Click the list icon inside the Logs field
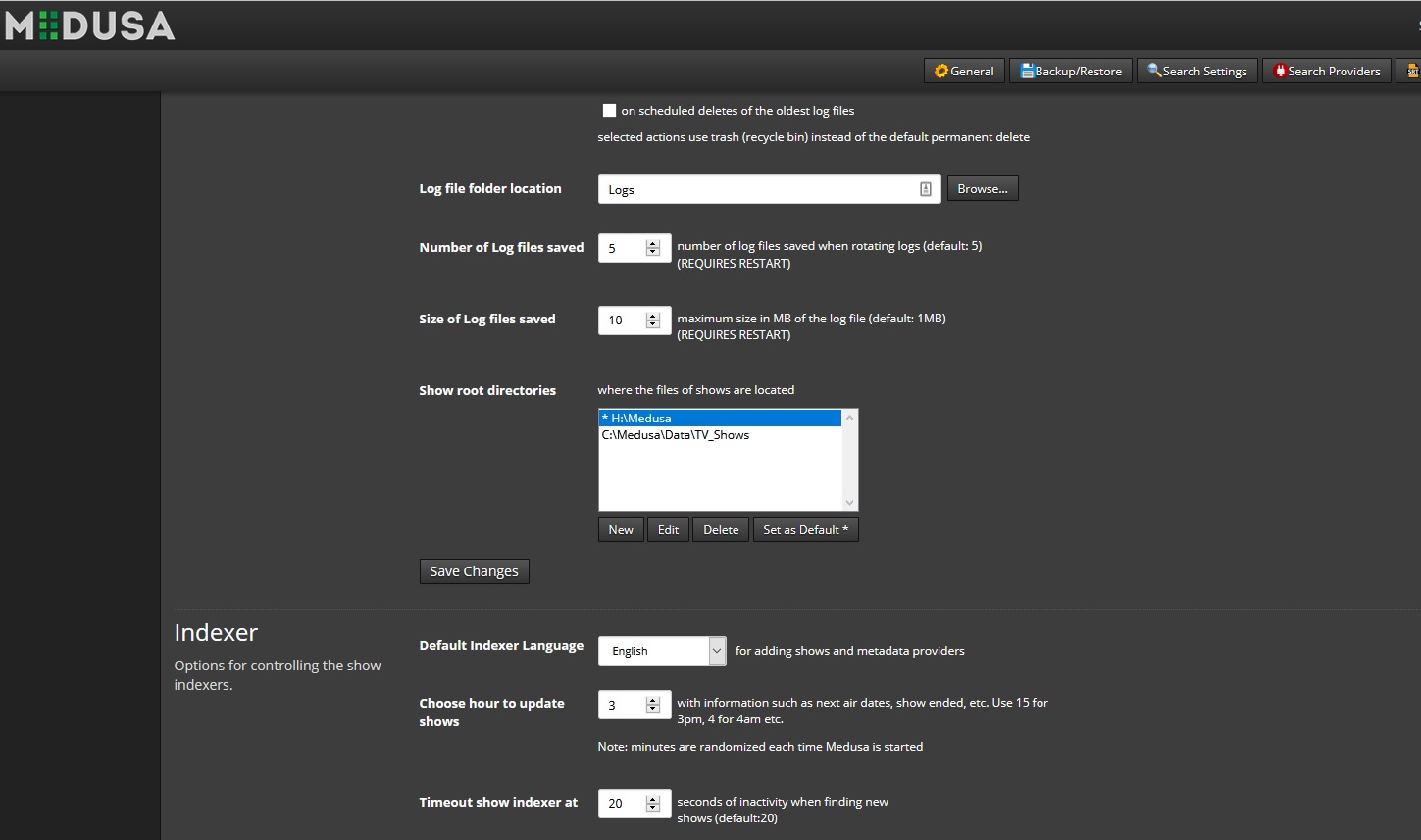Viewport: 1421px width, 840px height. pos(925,188)
